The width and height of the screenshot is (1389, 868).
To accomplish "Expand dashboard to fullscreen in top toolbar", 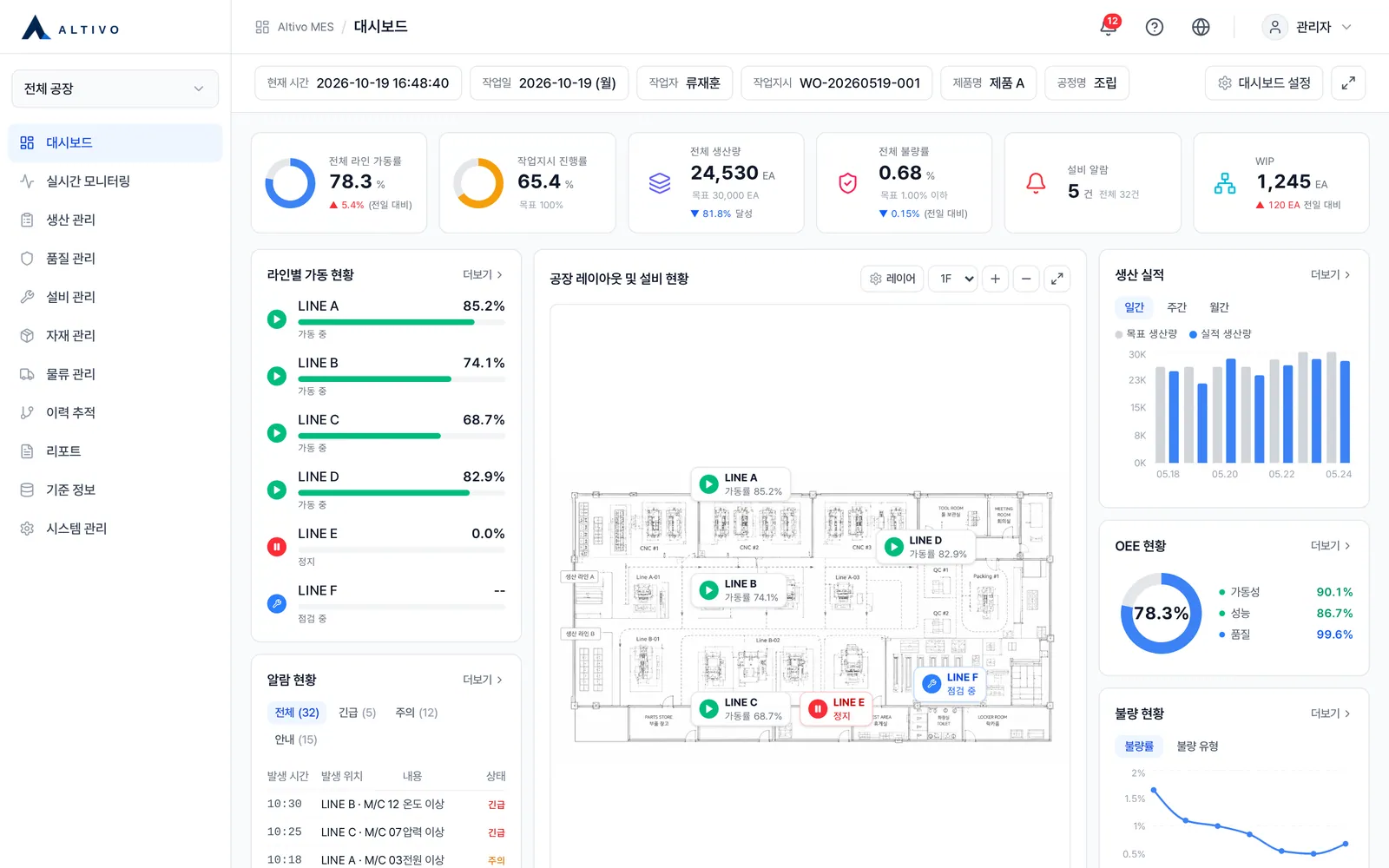I will tap(1348, 83).
